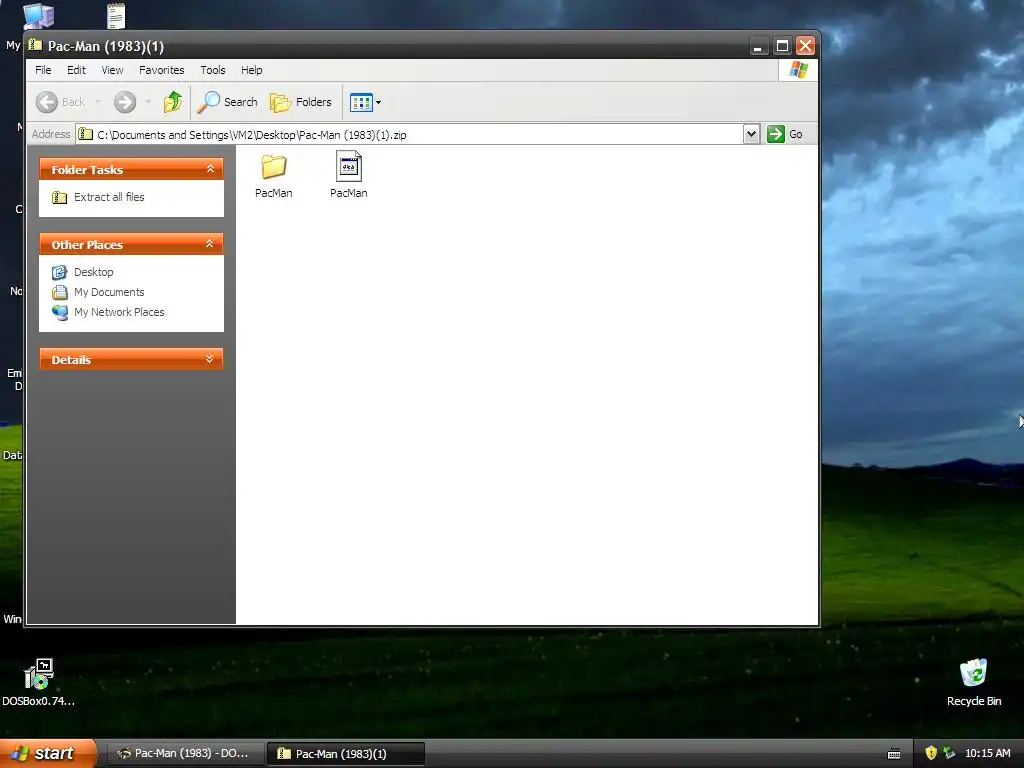Open My Documents link
The image size is (1024, 768).
(109, 293)
